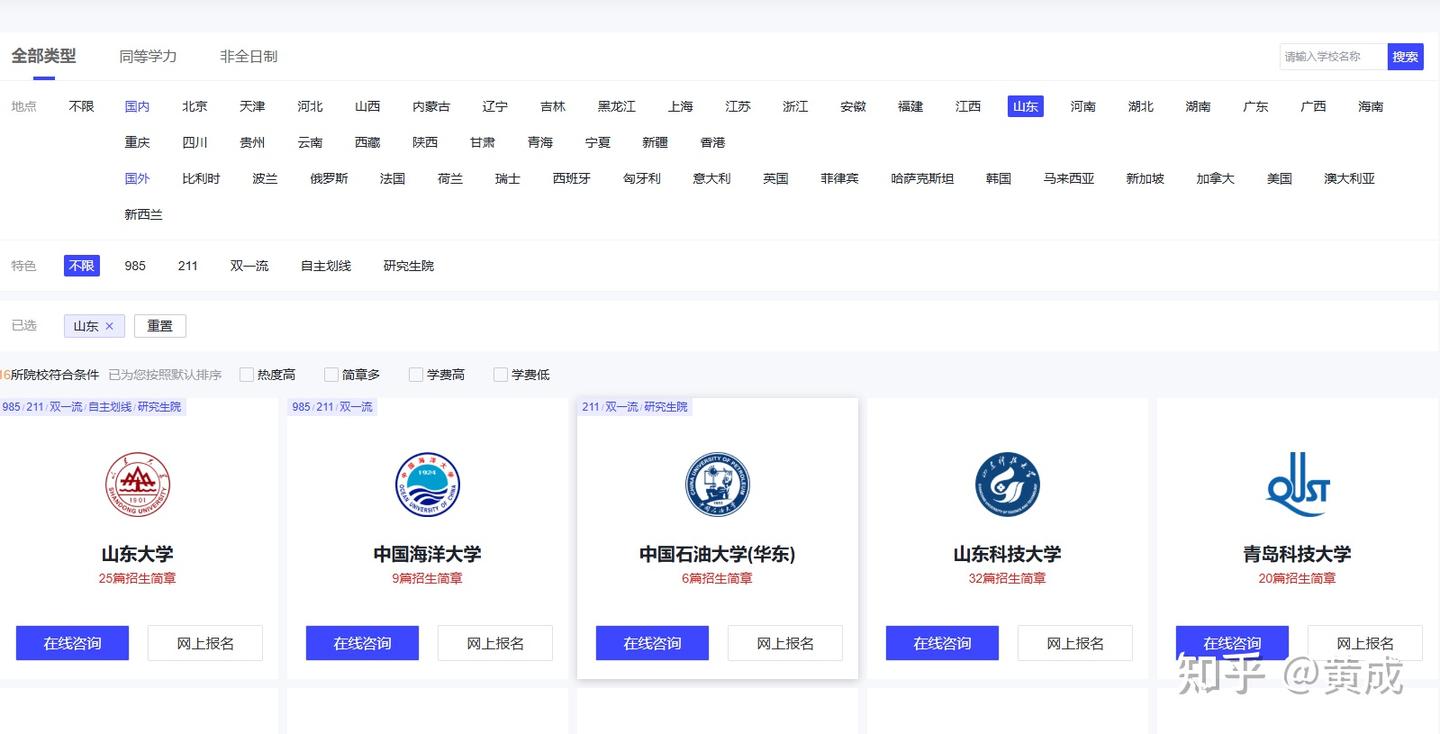Open the 山东大学 school name
Image resolution: width=1440 pixels, height=734 pixels.
coord(137,554)
